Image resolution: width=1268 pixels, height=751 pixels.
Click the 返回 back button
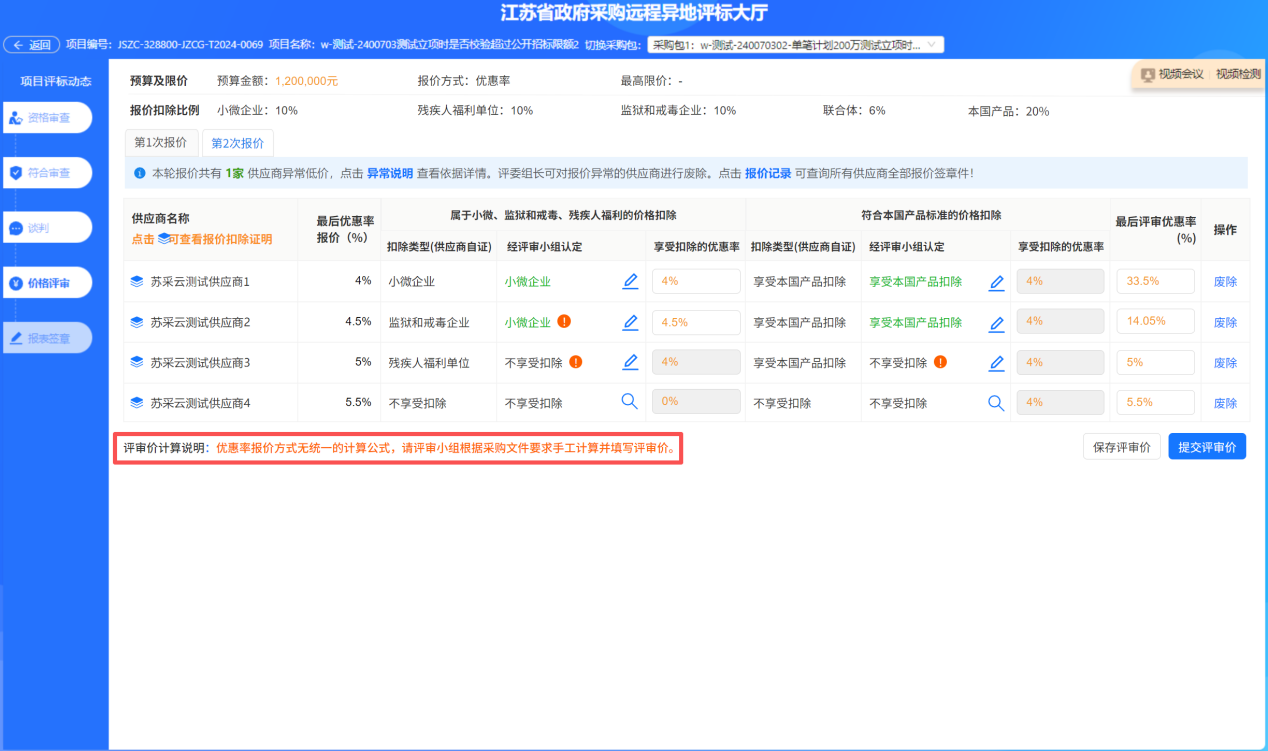[x=32, y=45]
